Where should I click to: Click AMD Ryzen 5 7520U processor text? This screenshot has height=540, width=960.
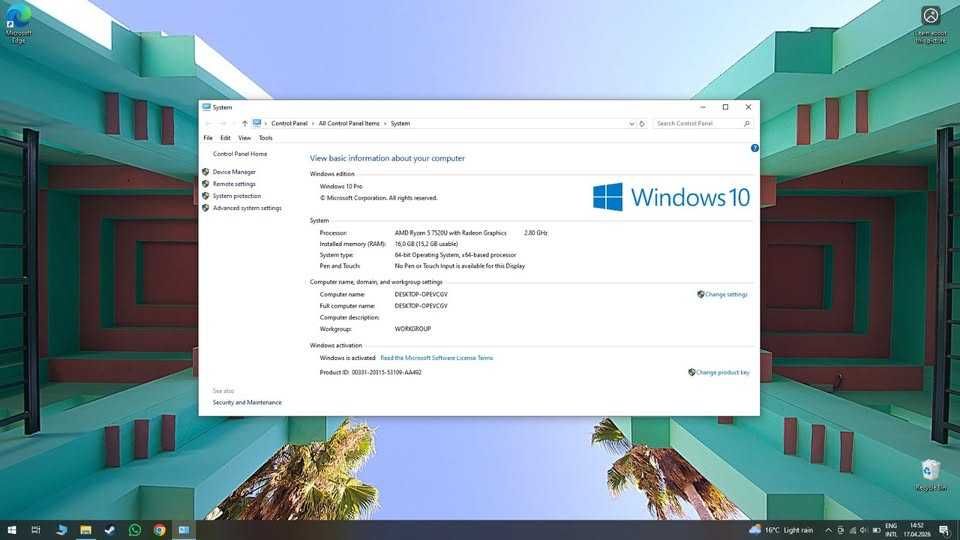[451, 233]
